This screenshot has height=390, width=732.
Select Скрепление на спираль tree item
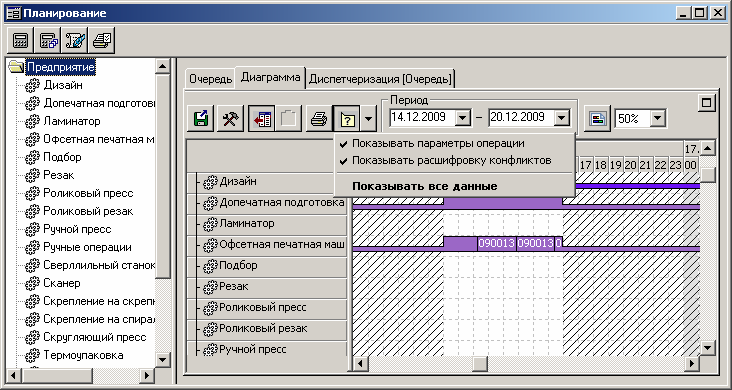pos(99,319)
